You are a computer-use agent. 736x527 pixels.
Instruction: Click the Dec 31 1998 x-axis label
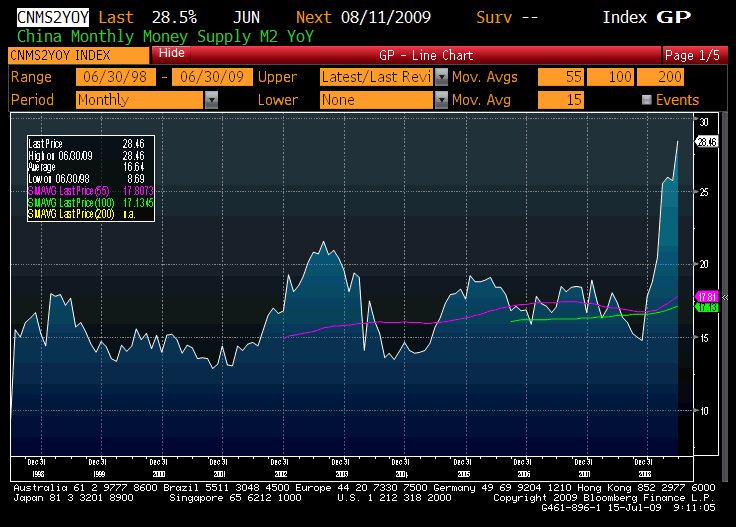37,468
